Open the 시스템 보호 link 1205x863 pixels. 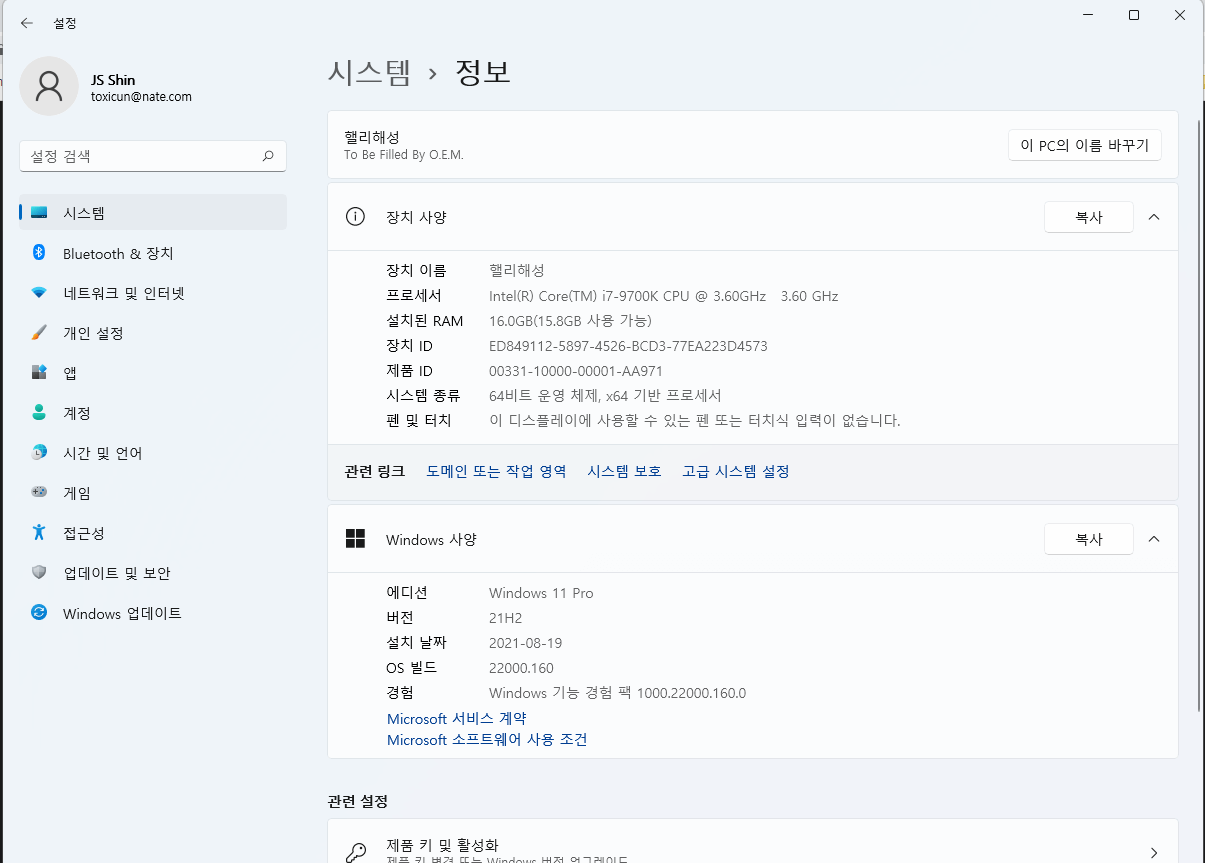(624, 471)
